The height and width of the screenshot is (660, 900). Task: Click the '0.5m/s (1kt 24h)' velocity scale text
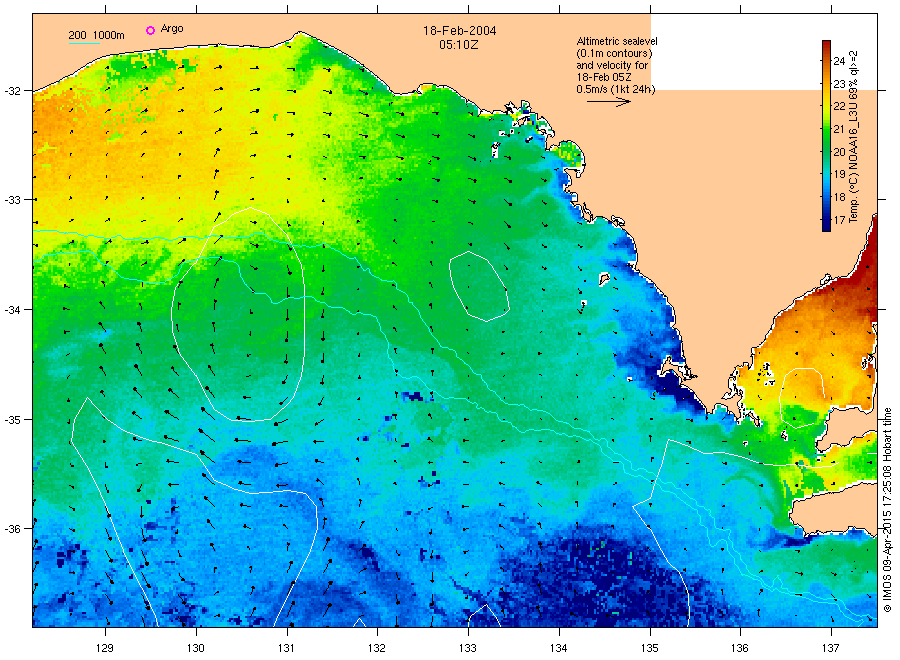(x=616, y=89)
